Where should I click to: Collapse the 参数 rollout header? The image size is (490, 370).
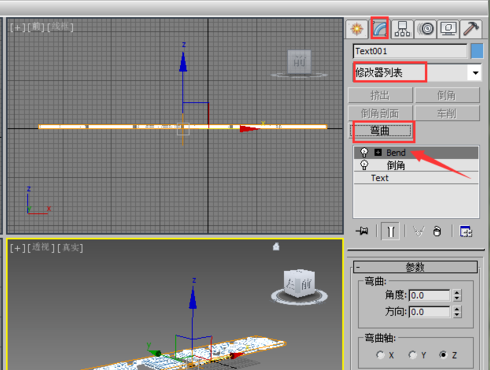[415, 267]
